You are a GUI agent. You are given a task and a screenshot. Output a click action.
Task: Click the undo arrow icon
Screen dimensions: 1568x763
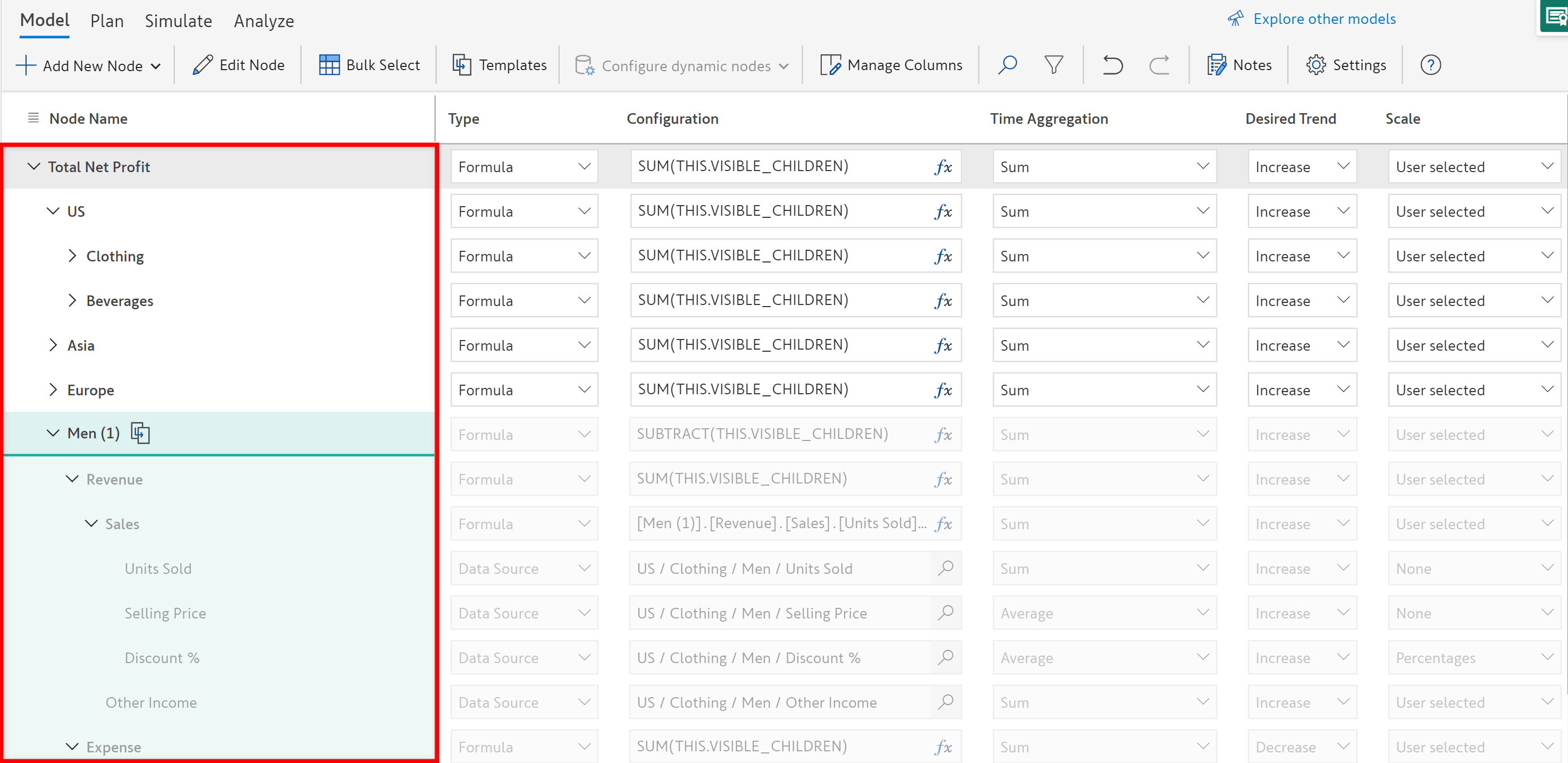[1112, 64]
